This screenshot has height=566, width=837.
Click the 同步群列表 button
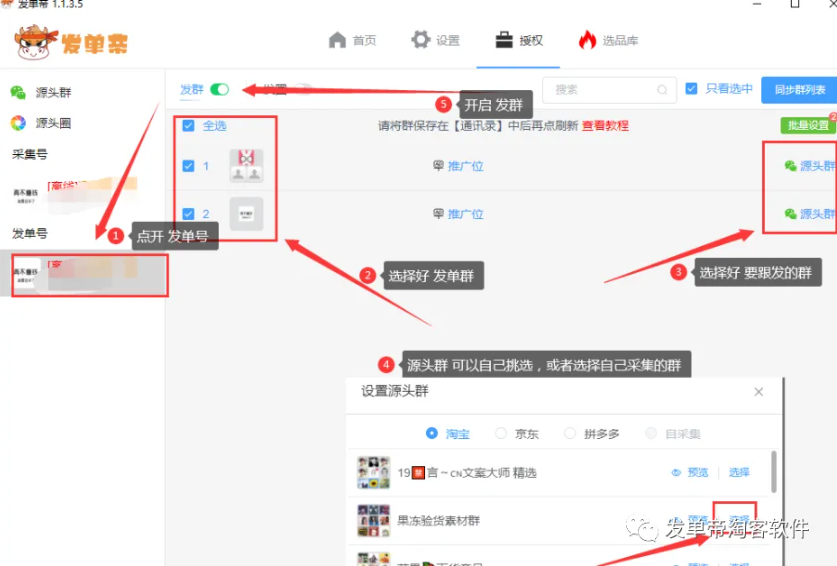799,90
